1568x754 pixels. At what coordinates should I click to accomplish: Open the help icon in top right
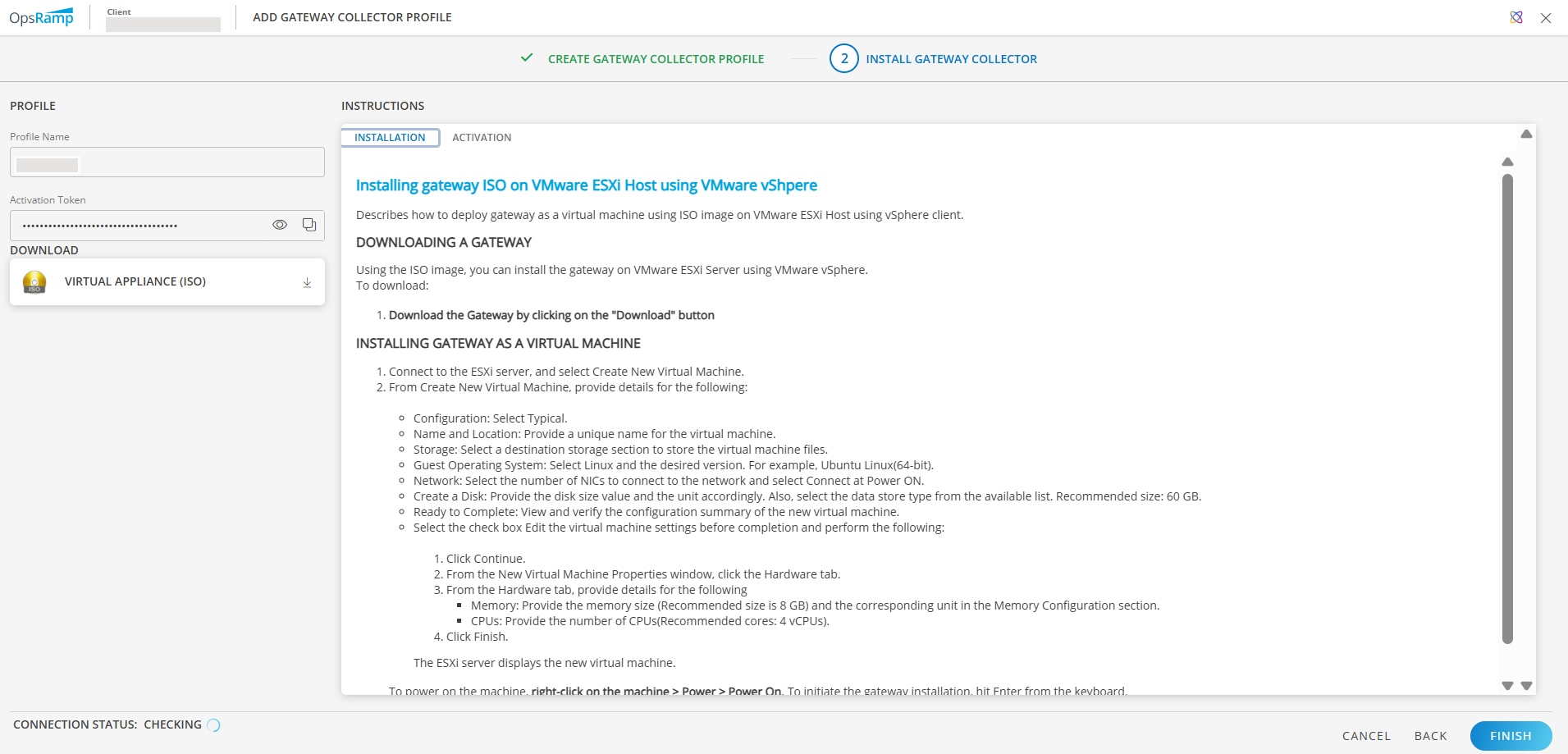(1516, 17)
